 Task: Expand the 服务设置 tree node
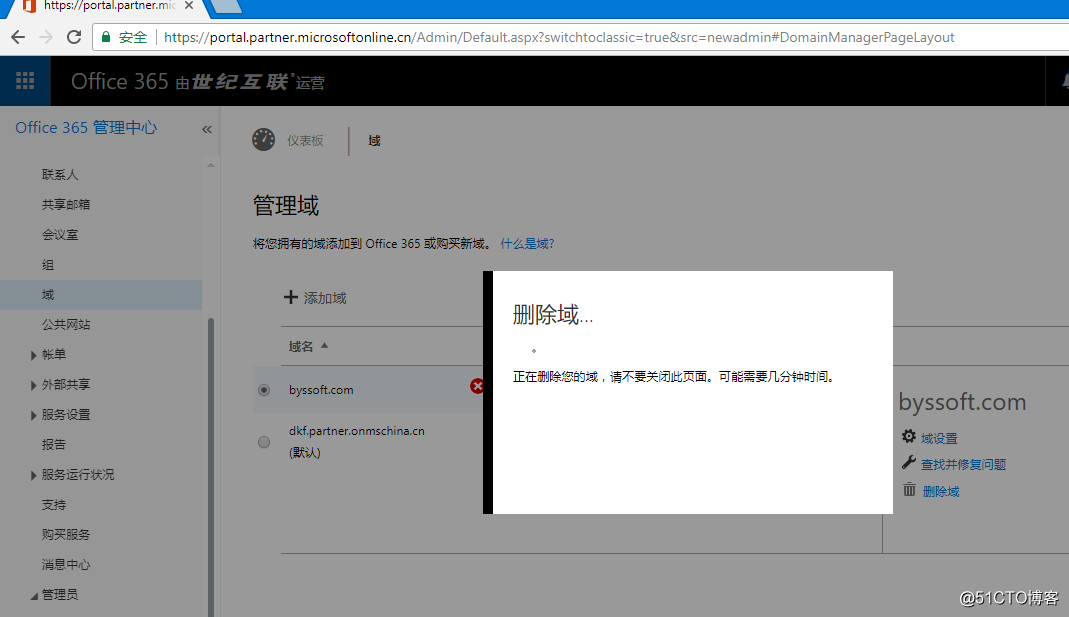(33, 415)
